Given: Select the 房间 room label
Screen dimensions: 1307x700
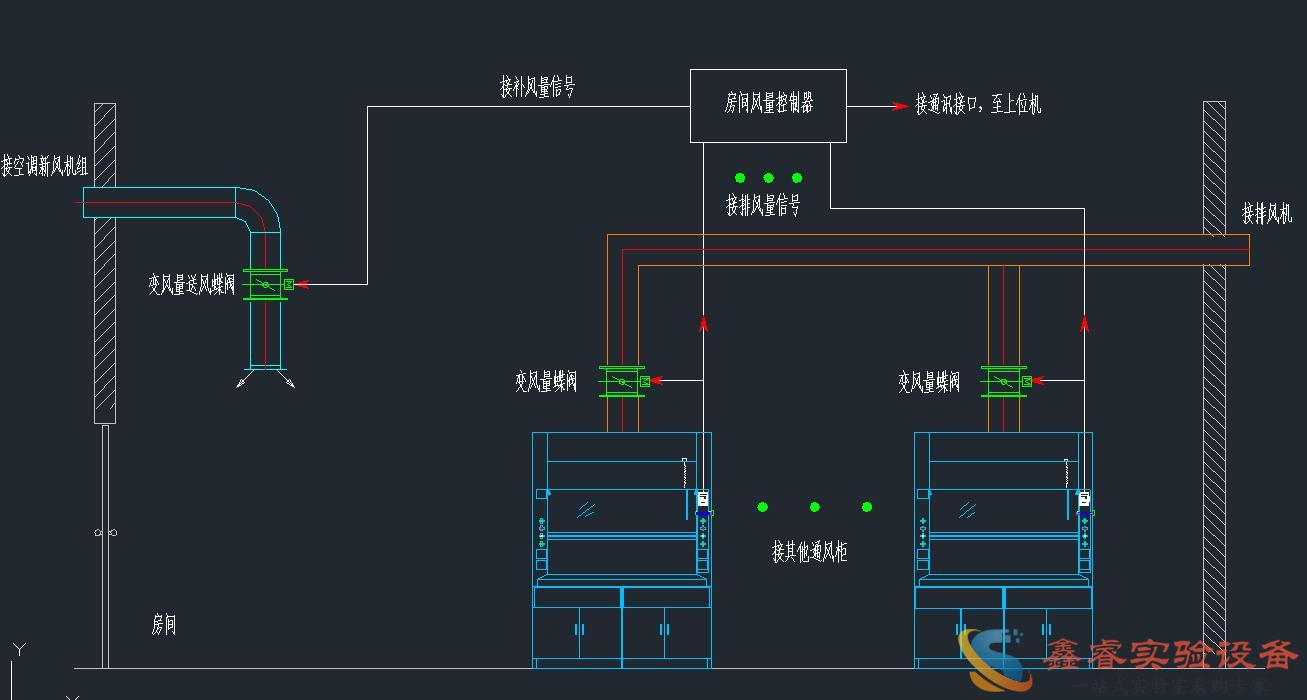Looking at the screenshot, I should (x=164, y=626).
